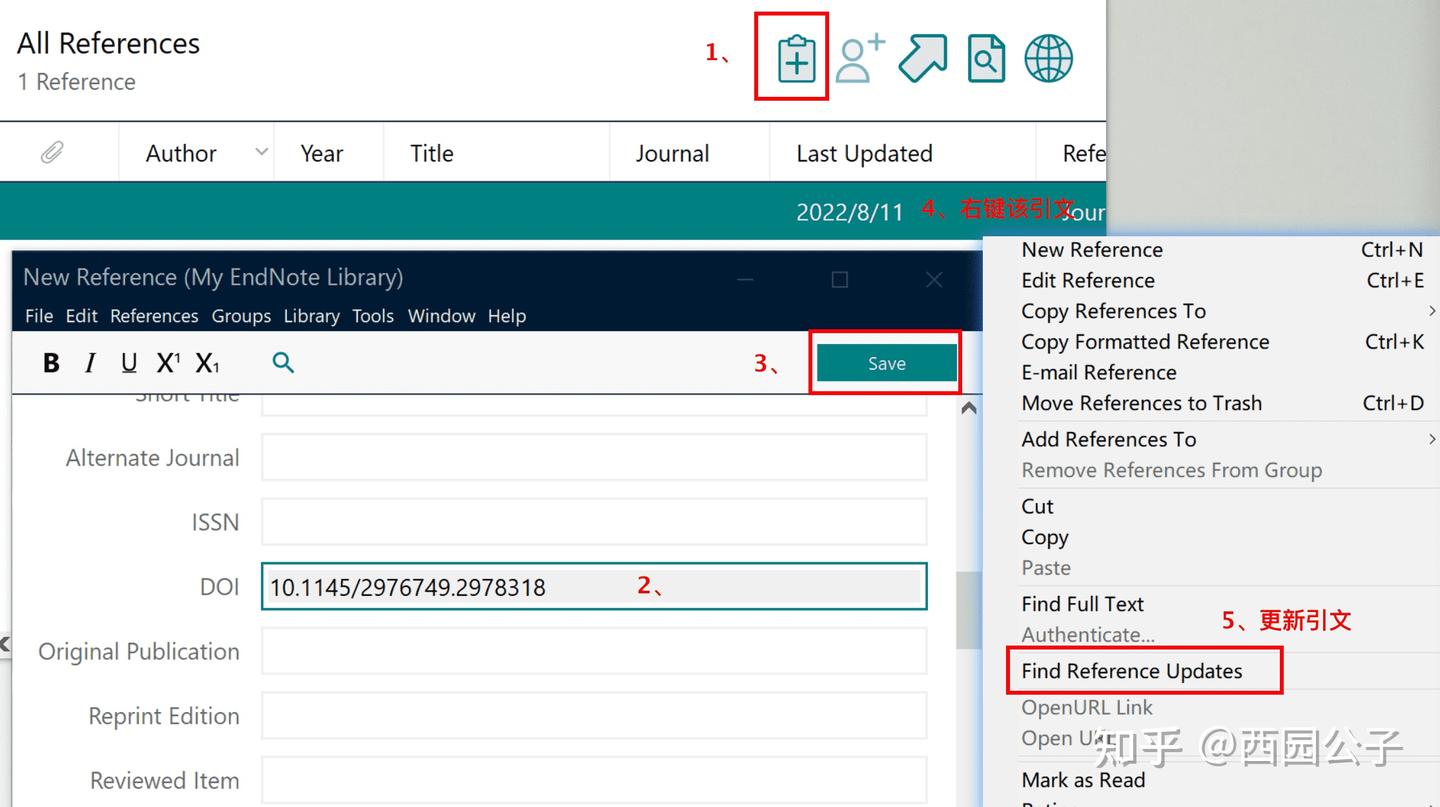Select Find Reference Updates from context menu
1440x807 pixels.
[x=1132, y=671]
